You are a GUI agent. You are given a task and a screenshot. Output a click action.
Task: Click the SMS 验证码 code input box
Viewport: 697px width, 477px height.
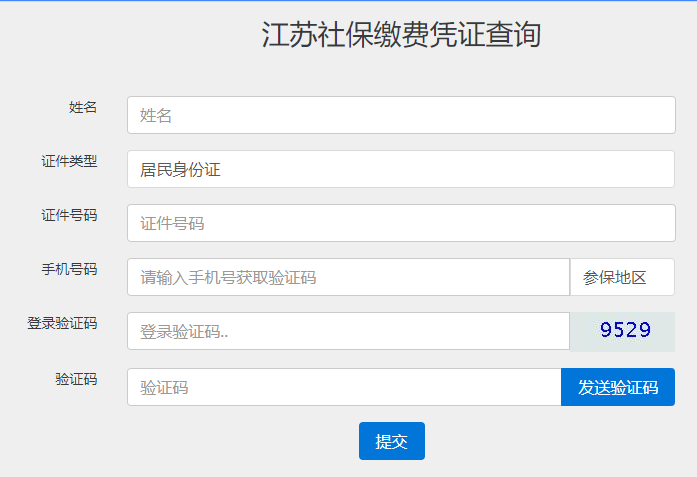[344, 387]
